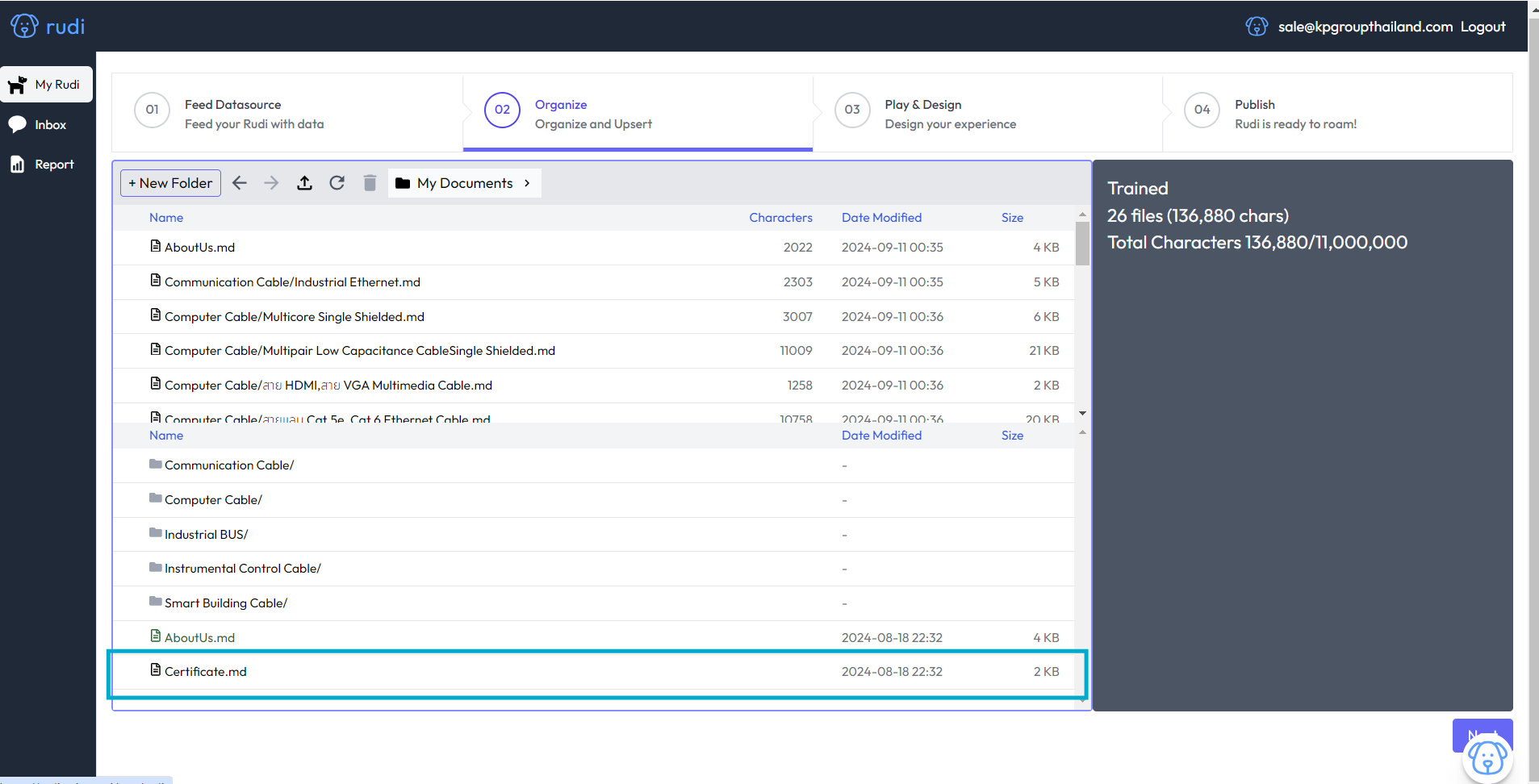Click document icon of Industrial Ethernet.md

(x=156, y=281)
